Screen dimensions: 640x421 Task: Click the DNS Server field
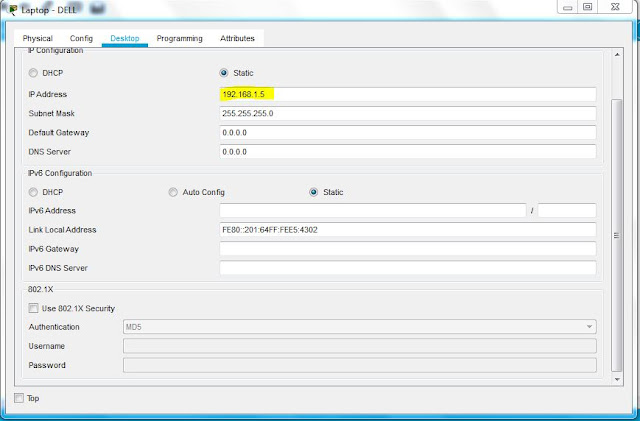point(408,152)
